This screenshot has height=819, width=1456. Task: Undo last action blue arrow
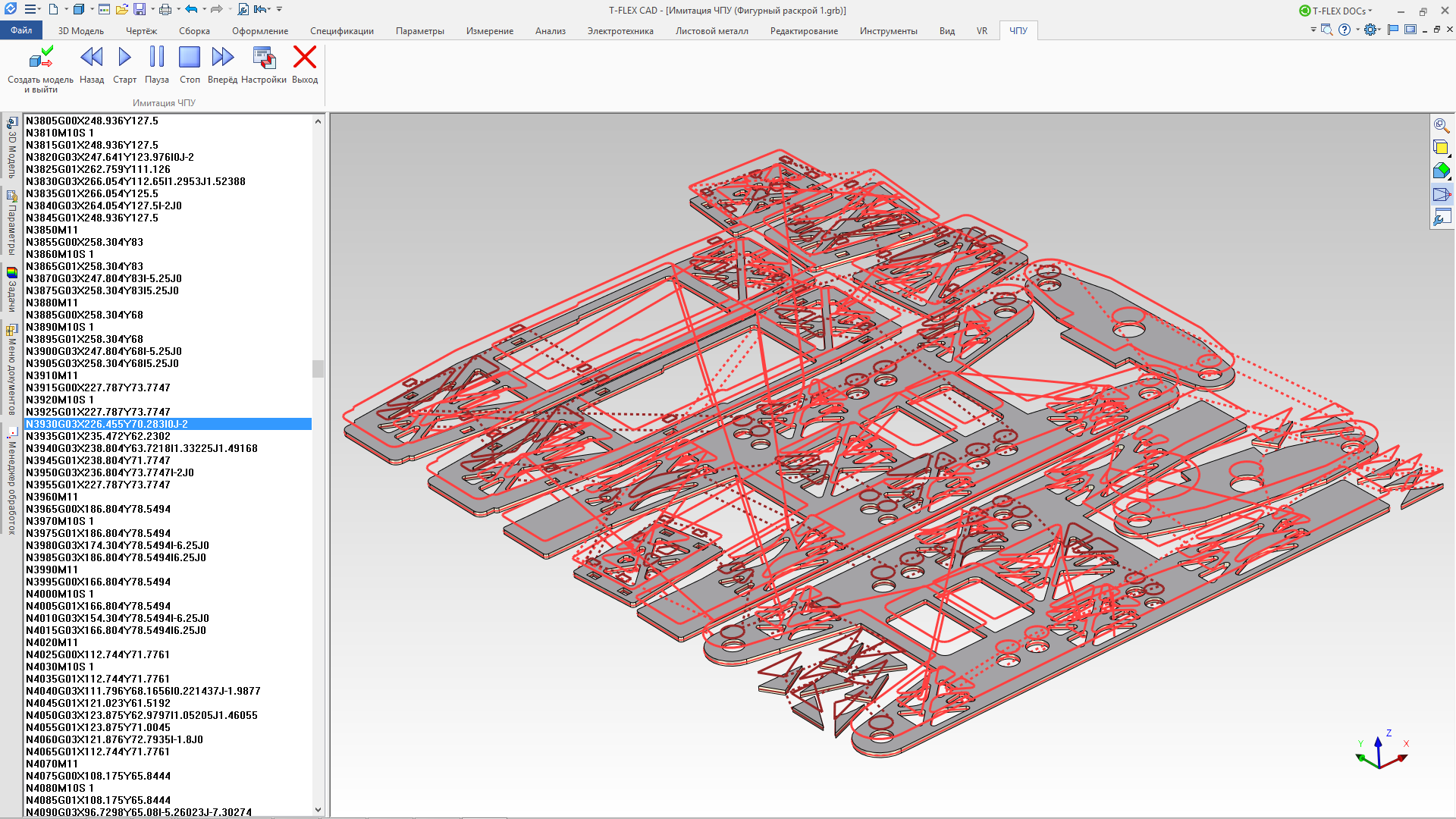191,9
